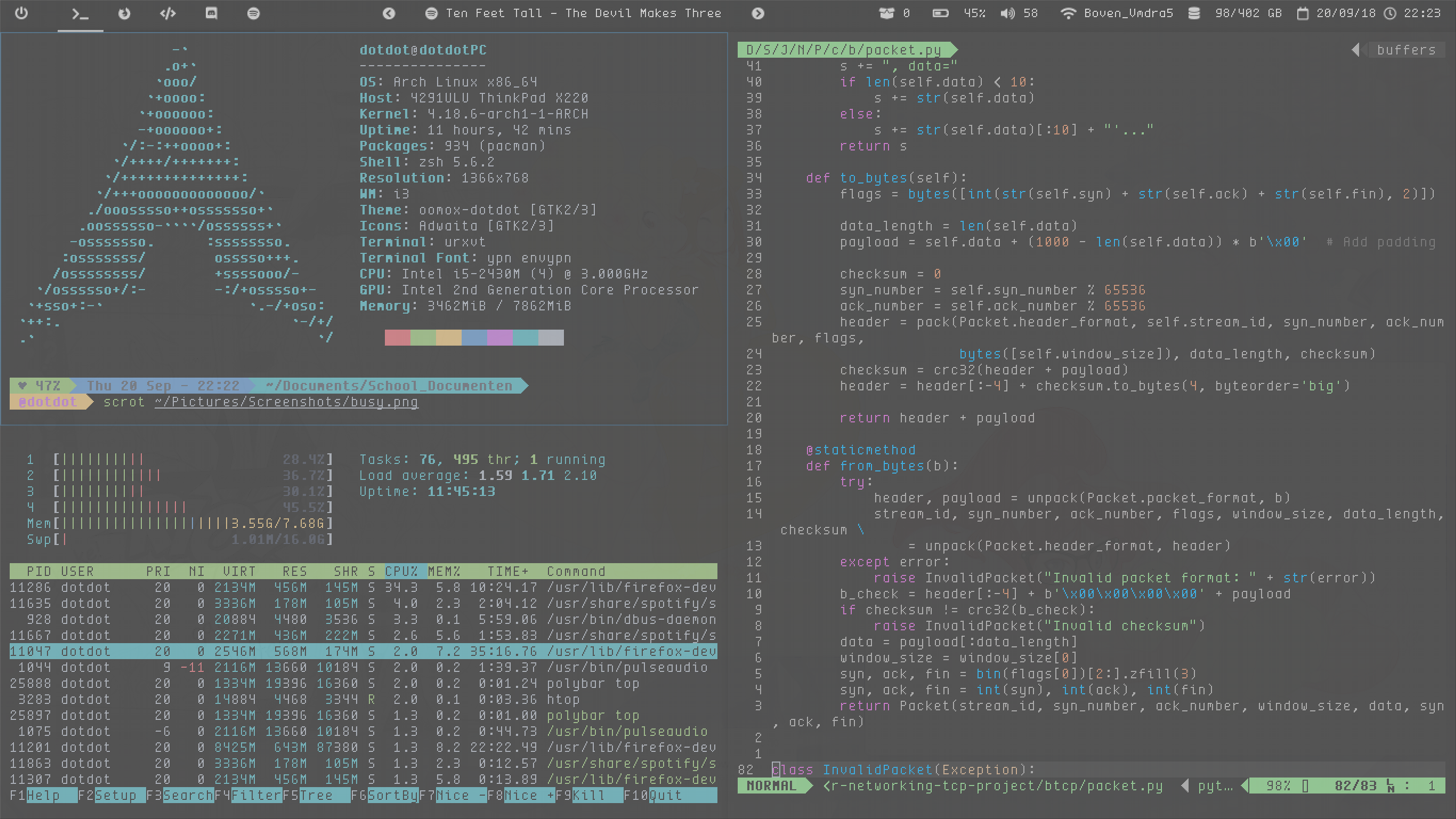Skip to next track in polybar
This screenshot has height=819, width=1456.
point(758,13)
